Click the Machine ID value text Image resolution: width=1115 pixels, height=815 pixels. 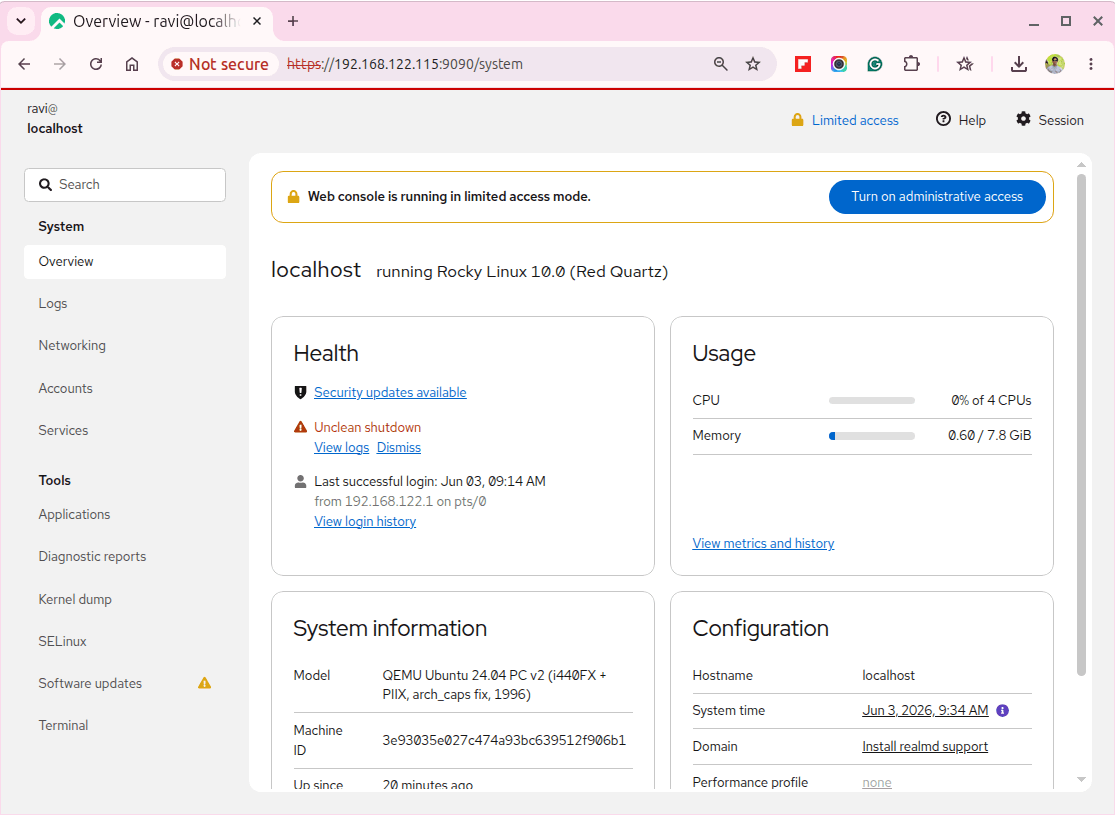pos(504,740)
